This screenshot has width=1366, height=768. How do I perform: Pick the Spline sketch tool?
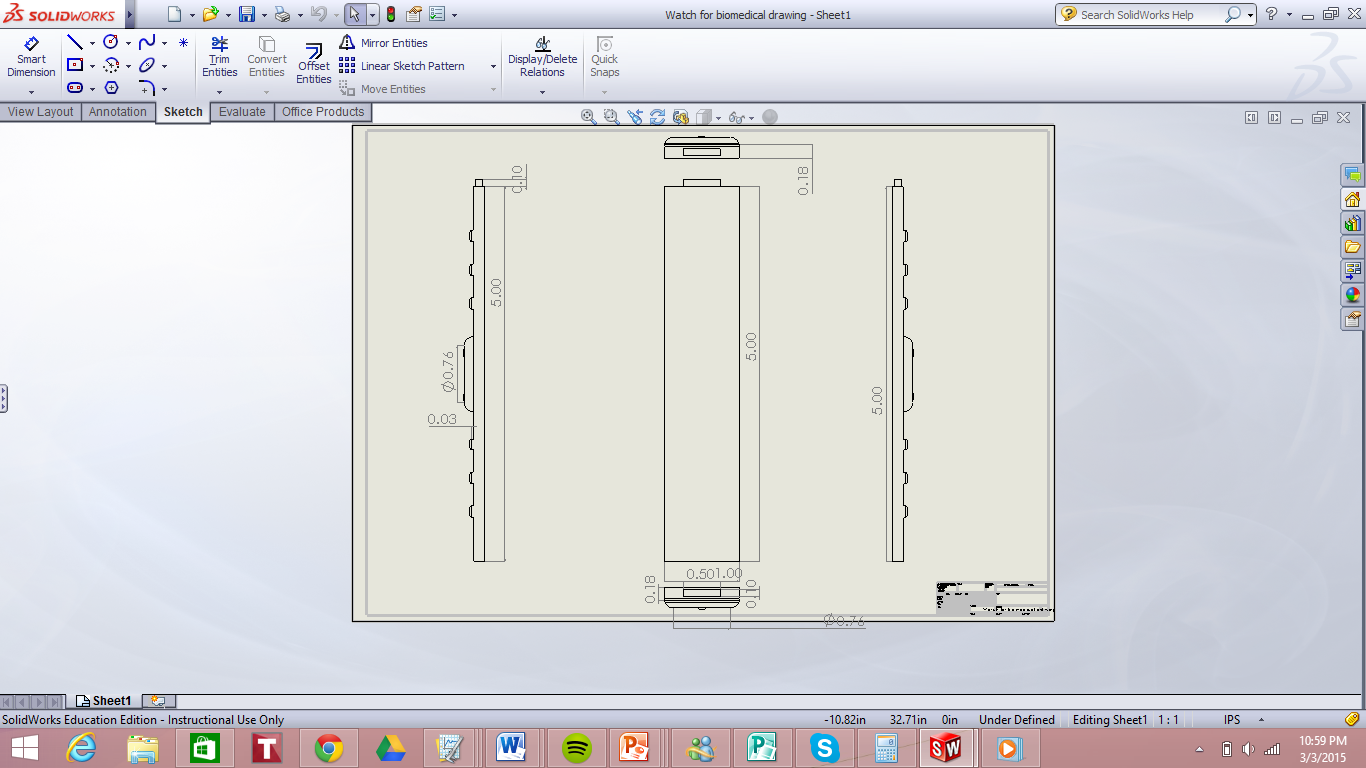[147, 42]
